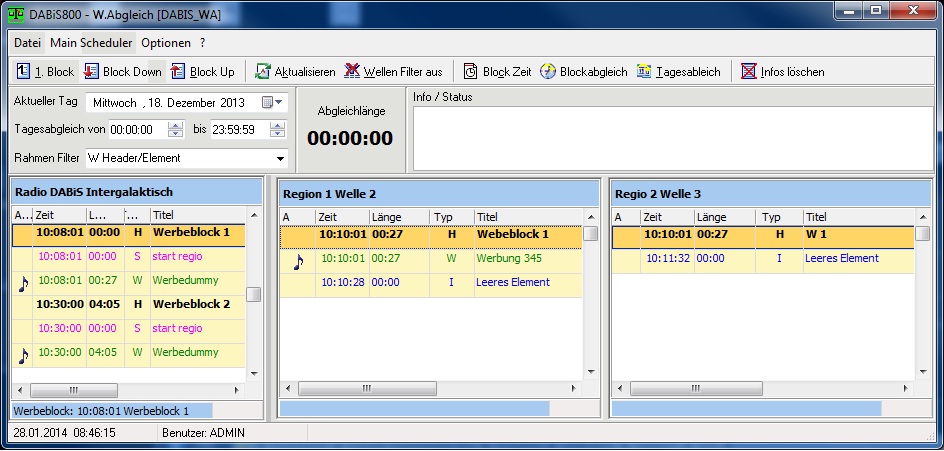Run Tagesabgleich from the toolbar
Viewport: 944px width, 451px height.
click(x=644, y=72)
